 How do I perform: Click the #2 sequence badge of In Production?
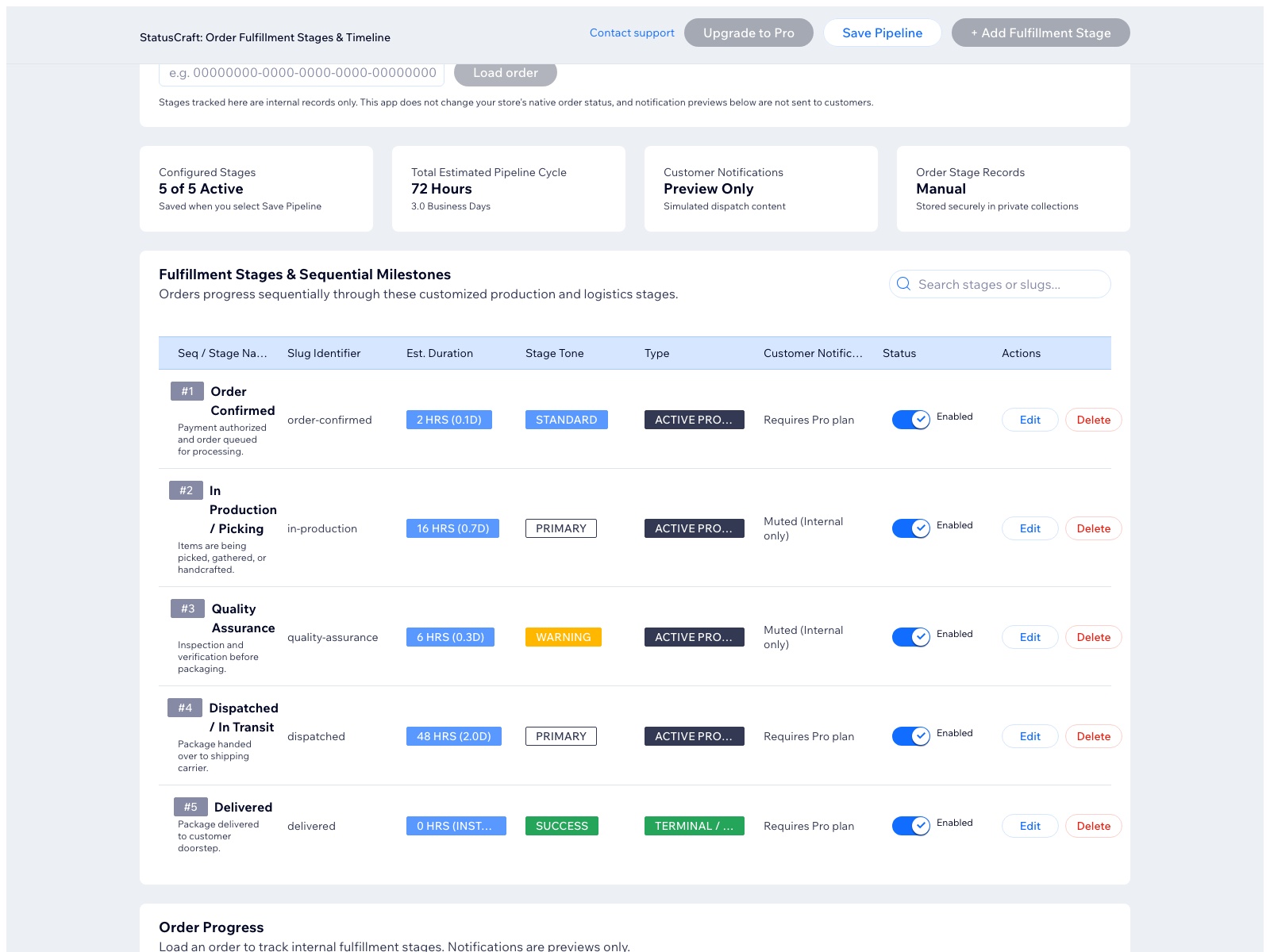(186, 490)
